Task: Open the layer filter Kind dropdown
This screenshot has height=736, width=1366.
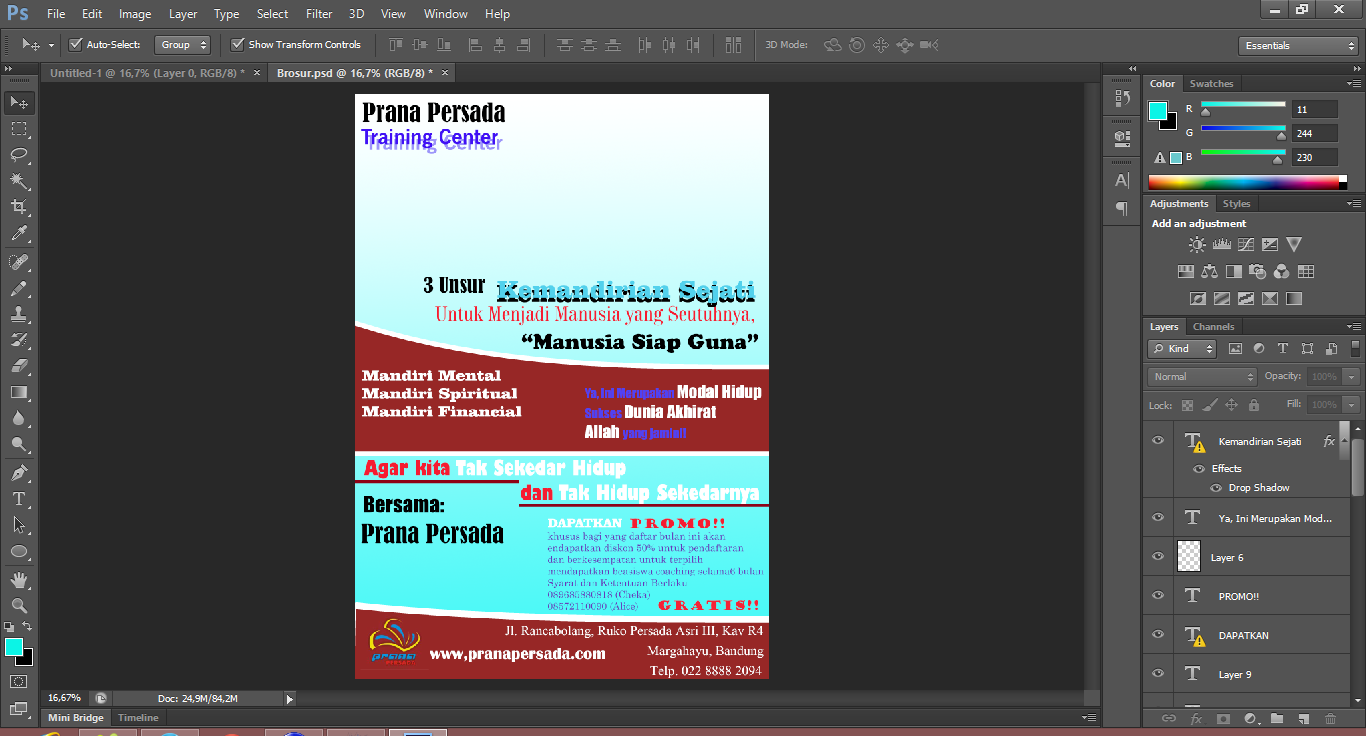Action: click(1182, 349)
